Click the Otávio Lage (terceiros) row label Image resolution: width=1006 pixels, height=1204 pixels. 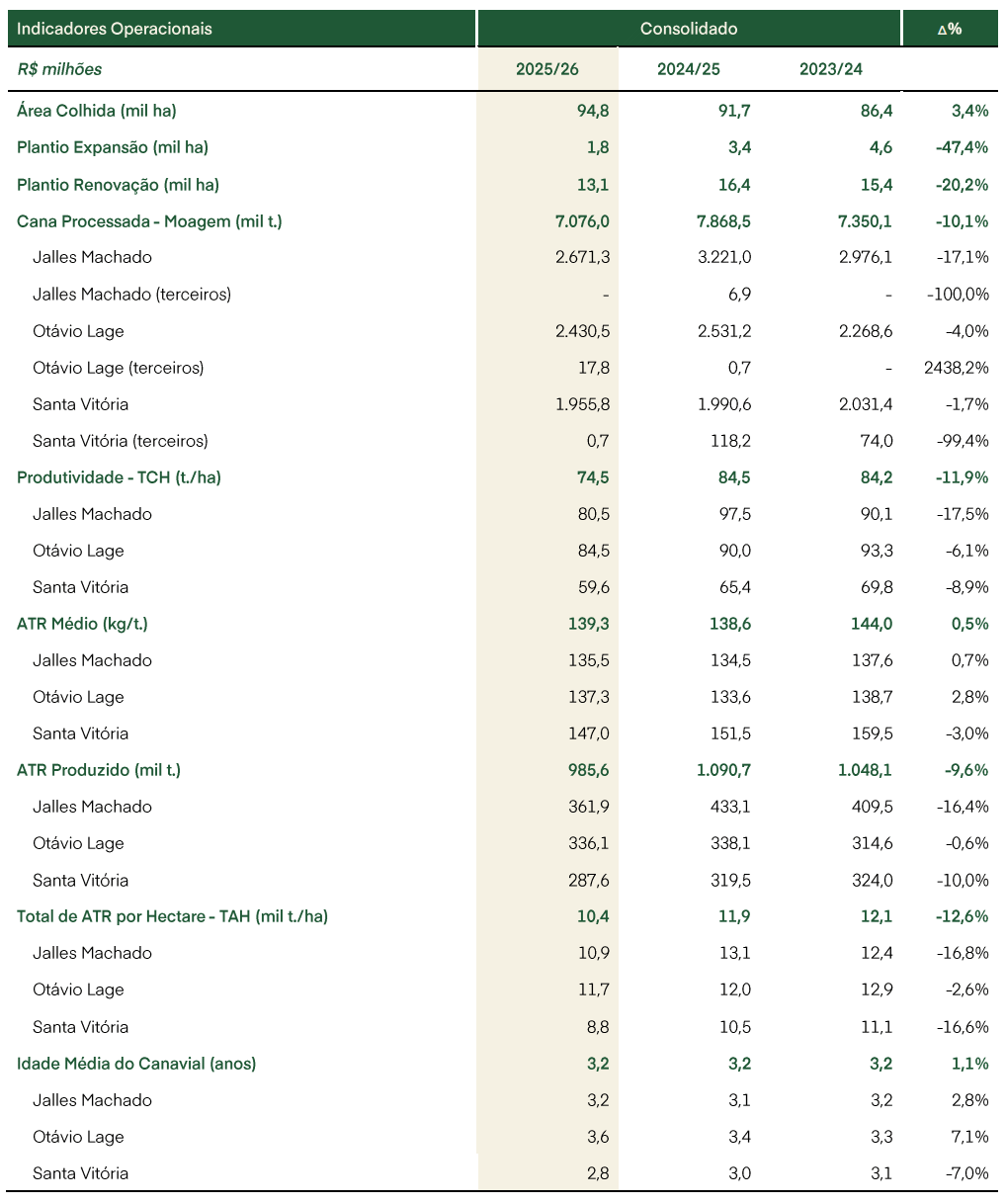pos(119,368)
